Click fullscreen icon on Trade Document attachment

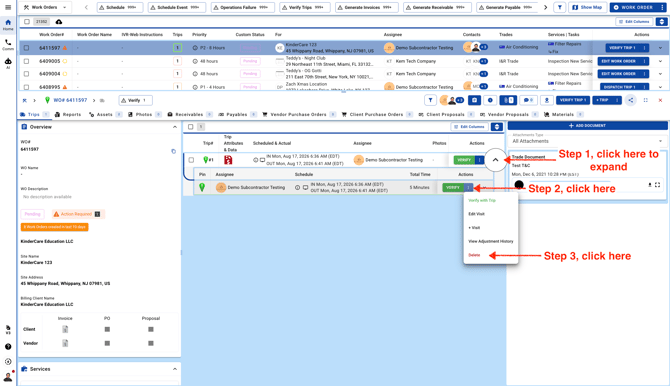[657, 185]
